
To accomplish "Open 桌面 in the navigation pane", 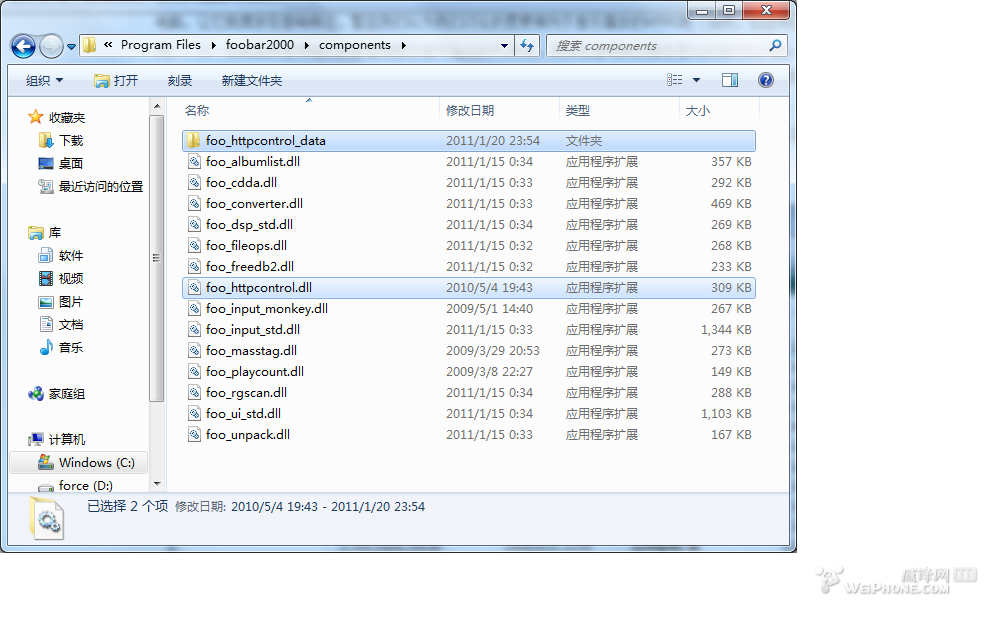I will [x=61, y=164].
